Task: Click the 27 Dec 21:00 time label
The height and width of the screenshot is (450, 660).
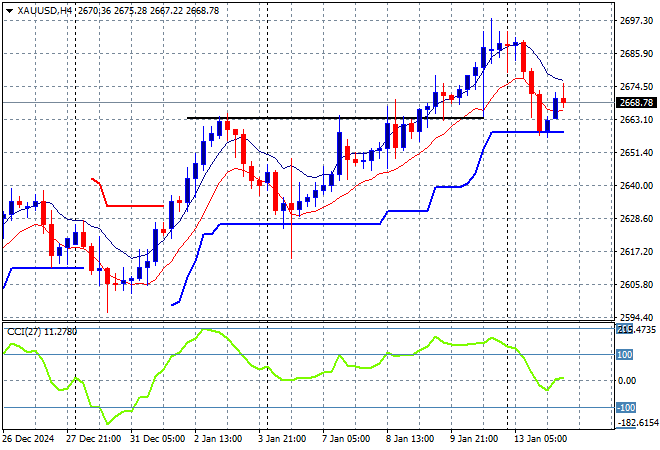Action: click(93, 439)
